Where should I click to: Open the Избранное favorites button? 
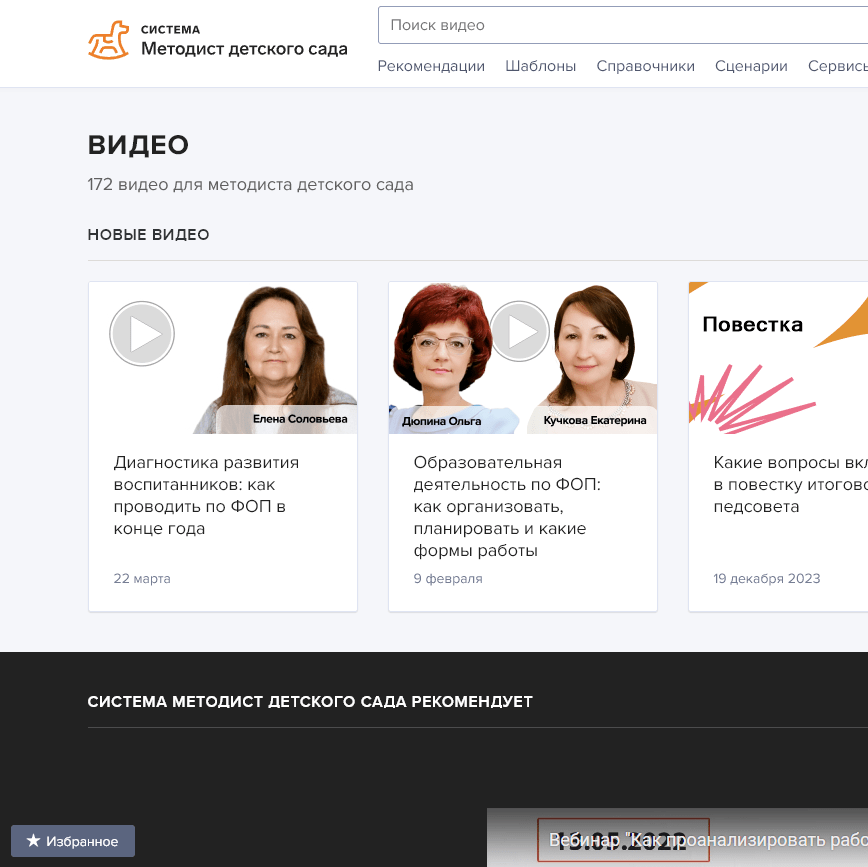coord(73,841)
